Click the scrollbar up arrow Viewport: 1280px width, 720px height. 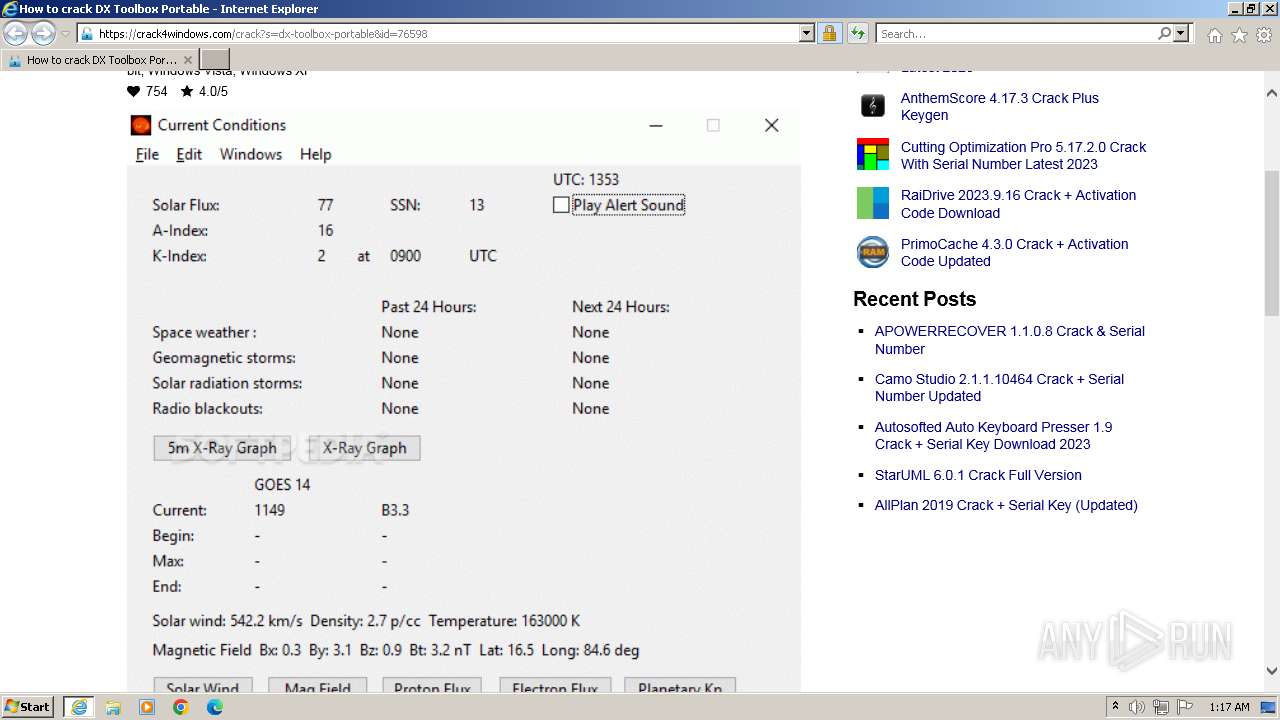click(x=1272, y=94)
